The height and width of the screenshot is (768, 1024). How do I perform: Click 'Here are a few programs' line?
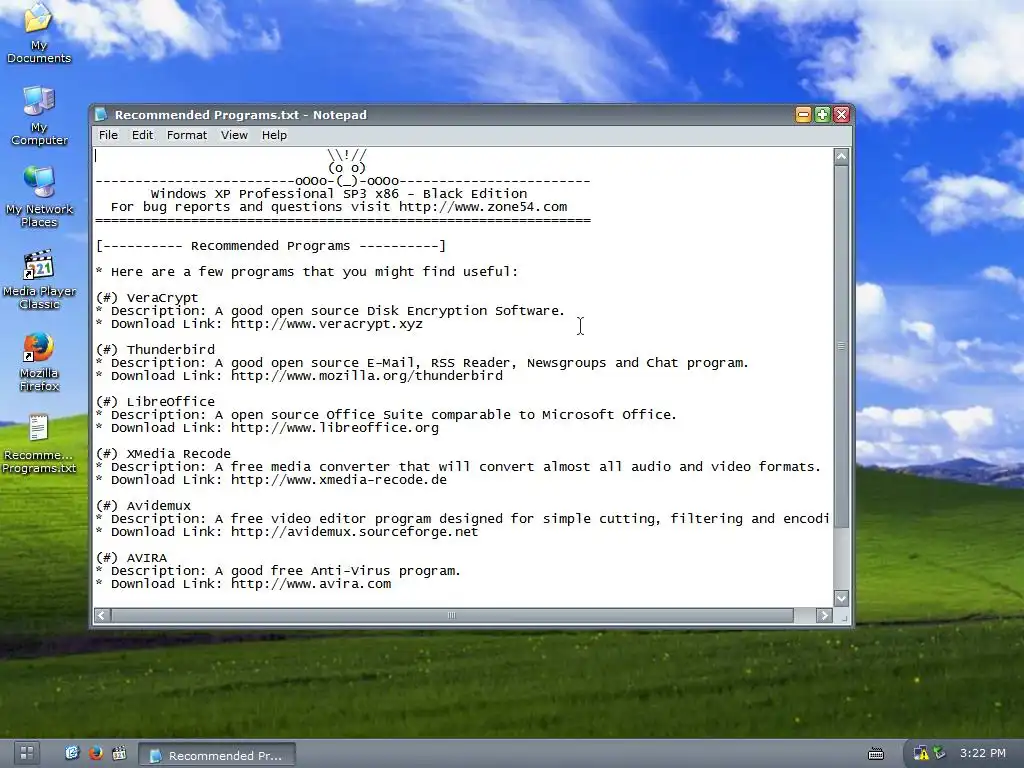(307, 272)
